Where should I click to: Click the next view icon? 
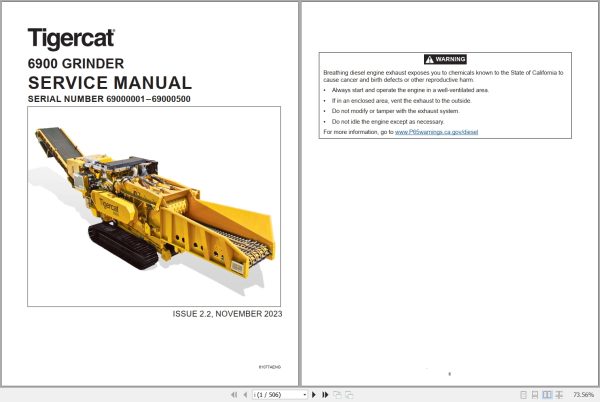(x=349, y=394)
